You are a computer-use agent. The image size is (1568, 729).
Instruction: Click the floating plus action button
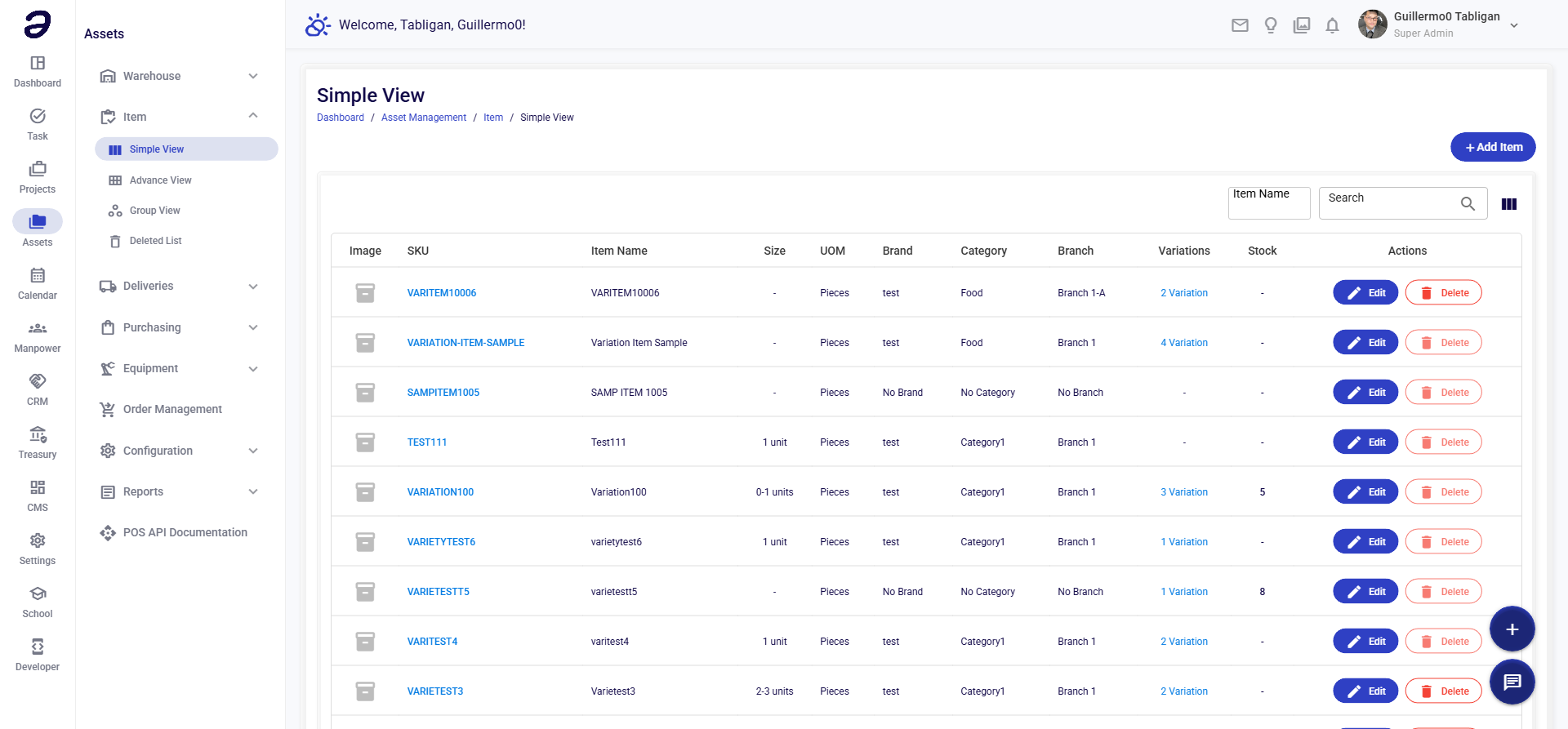[x=1512, y=629]
